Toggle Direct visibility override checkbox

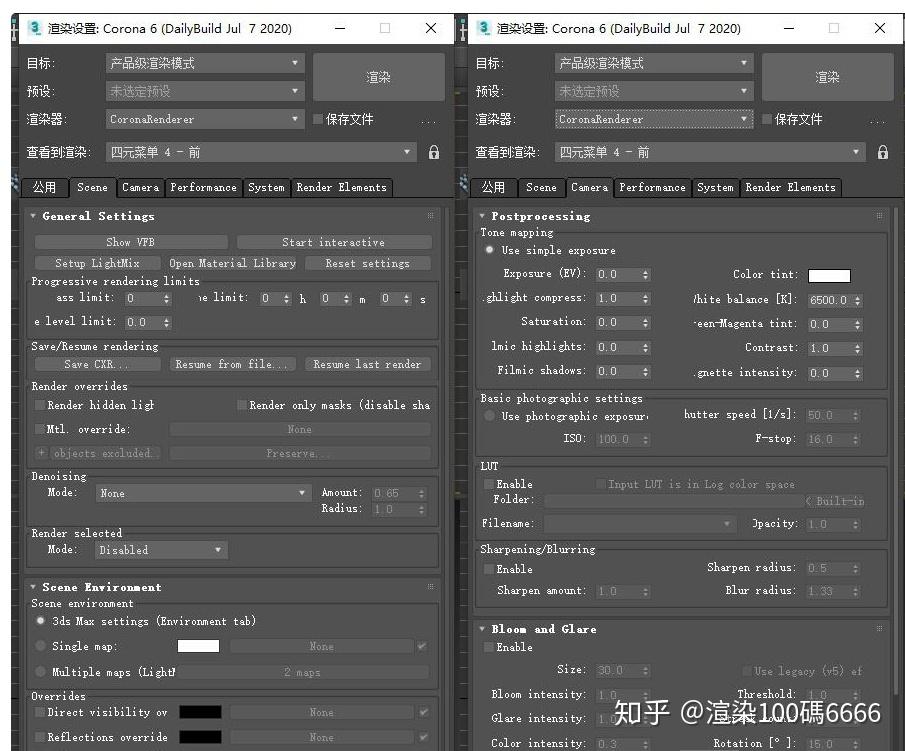(40, 712)
